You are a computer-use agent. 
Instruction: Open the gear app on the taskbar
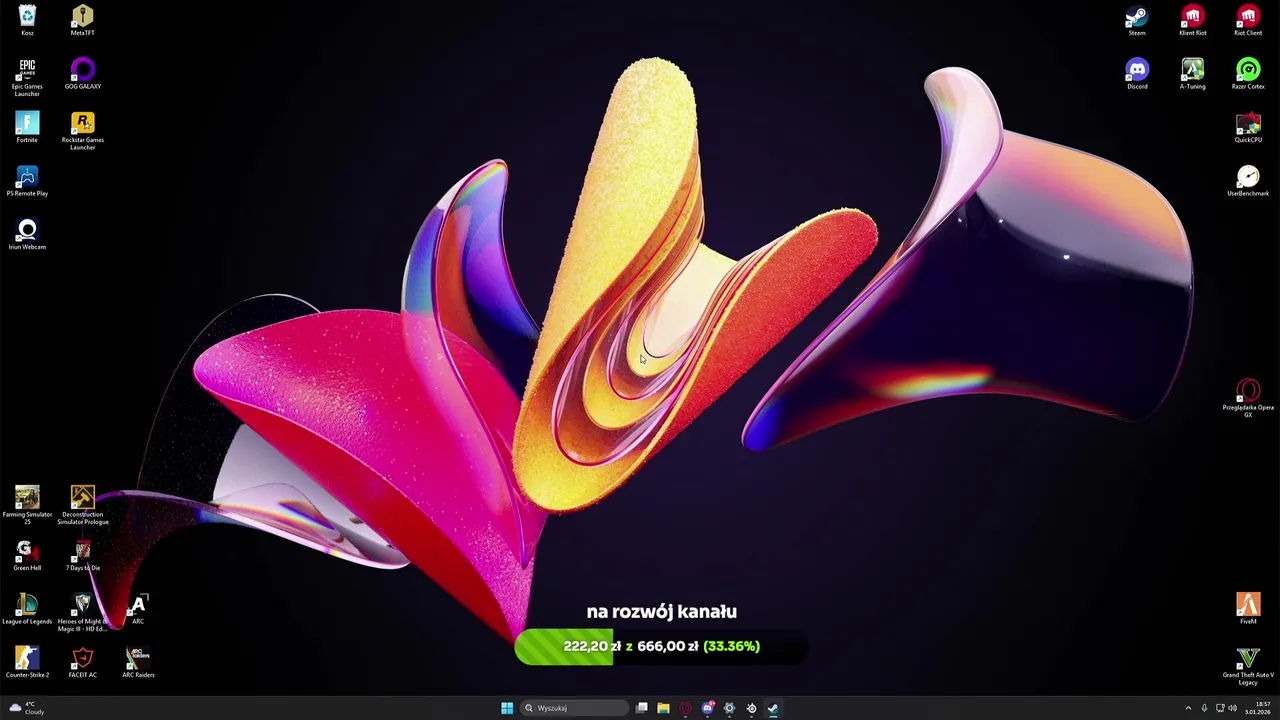tap(729, 708)
